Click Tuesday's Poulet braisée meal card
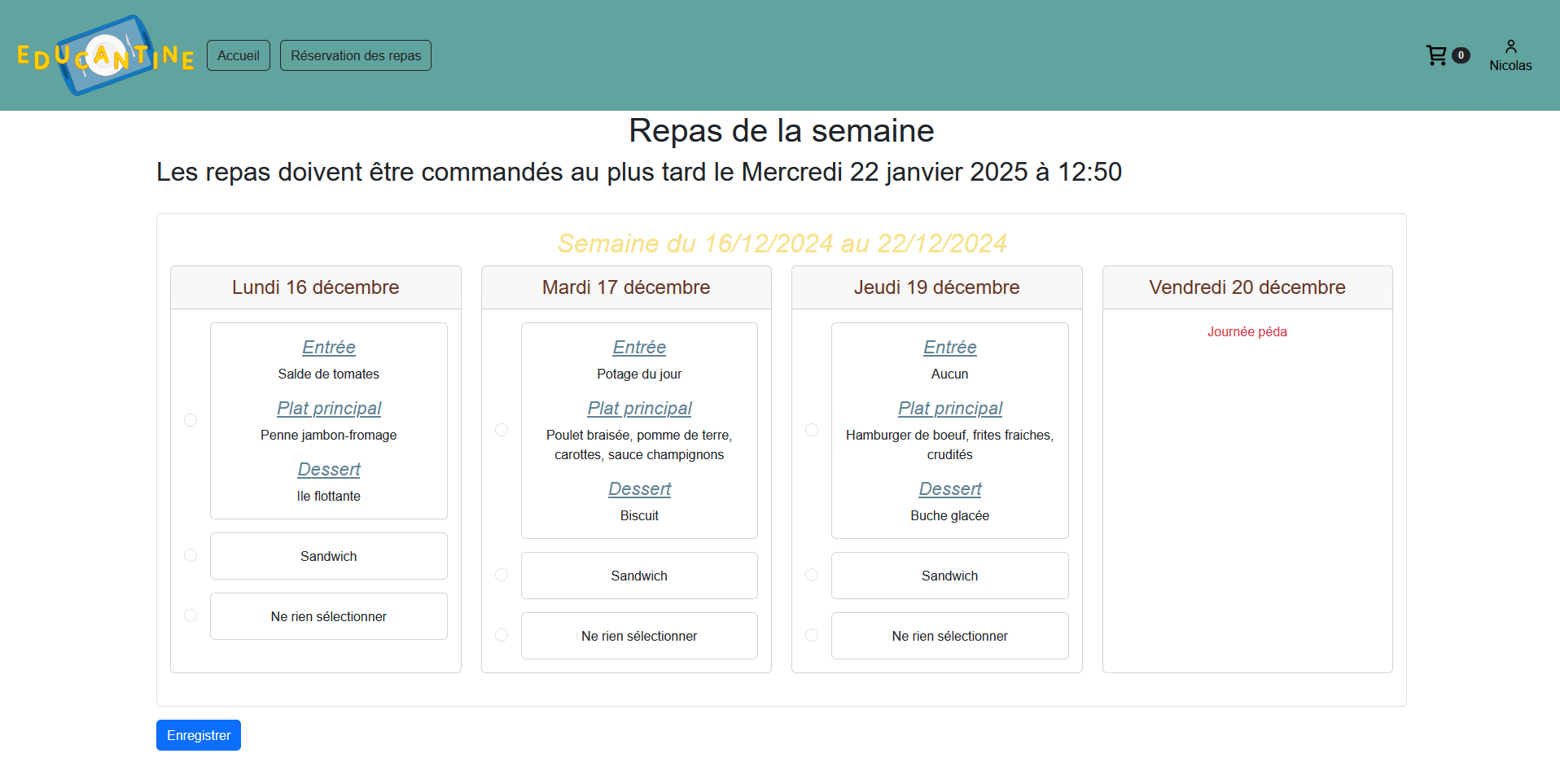This screenshot has width=1560, height=784. click(x=639, y=445)
